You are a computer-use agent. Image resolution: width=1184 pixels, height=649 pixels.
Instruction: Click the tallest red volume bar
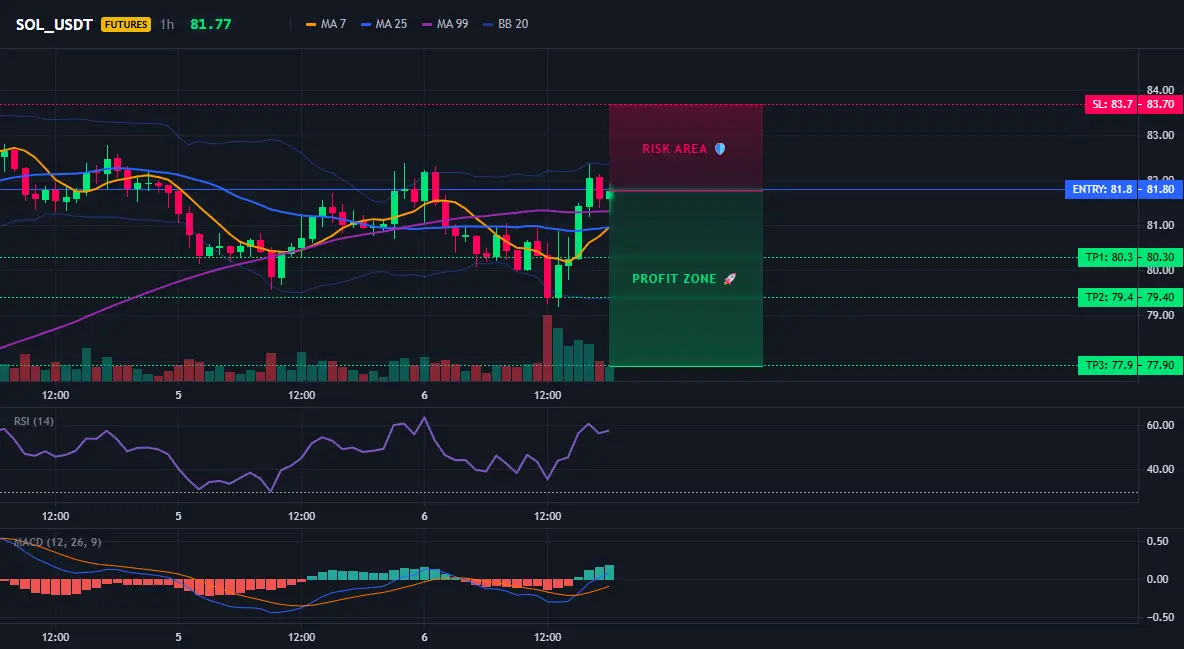pyautogui.click(x=547, y=348)
